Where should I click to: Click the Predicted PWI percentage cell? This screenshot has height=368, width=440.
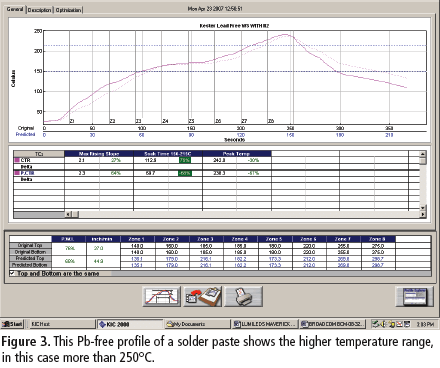pos(70,262)
